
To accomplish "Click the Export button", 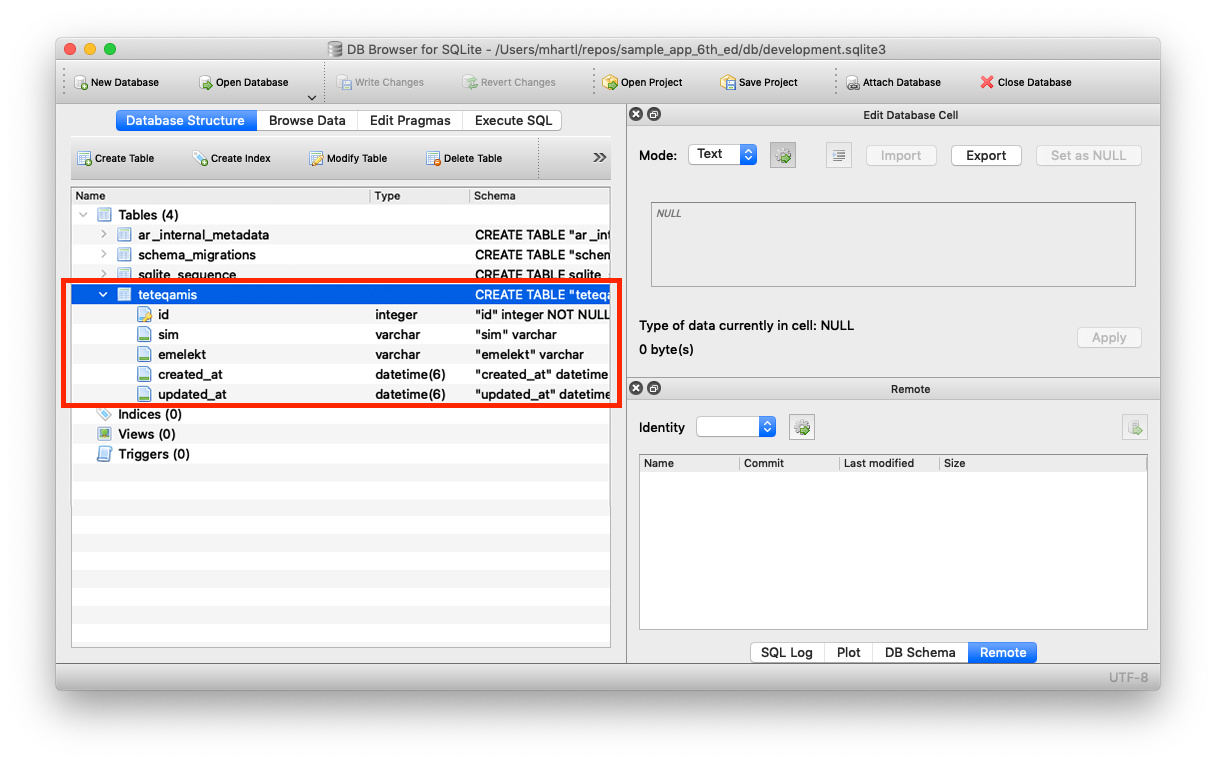I will pyautogui.click(x=986, y=155).
